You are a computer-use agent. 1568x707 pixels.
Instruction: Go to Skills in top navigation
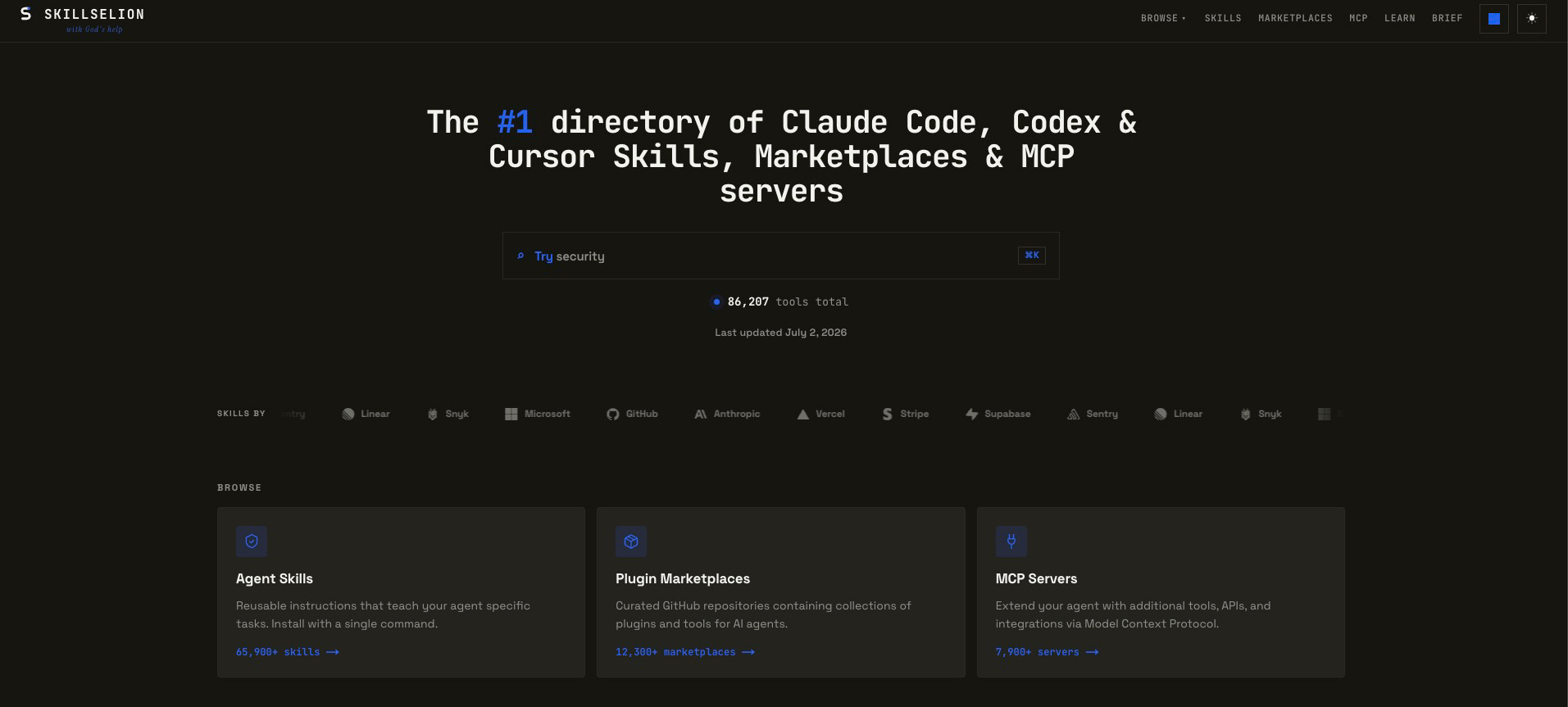pyautogui.click(x=1223, y=18)
